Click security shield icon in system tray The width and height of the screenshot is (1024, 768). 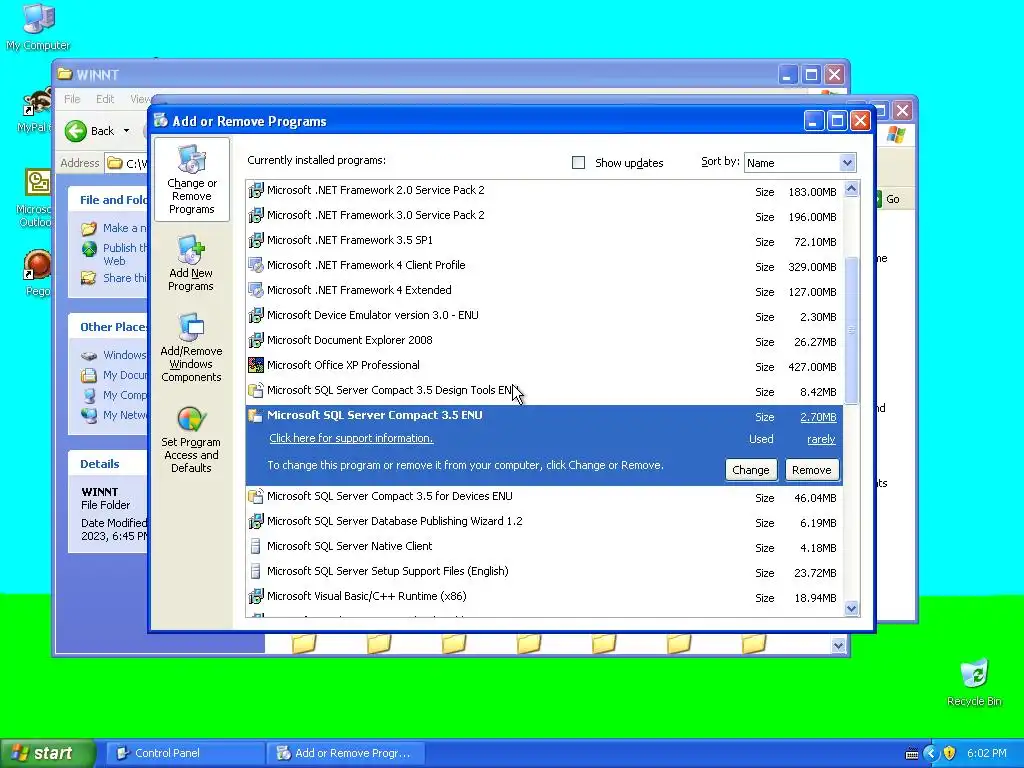[950, 753]
